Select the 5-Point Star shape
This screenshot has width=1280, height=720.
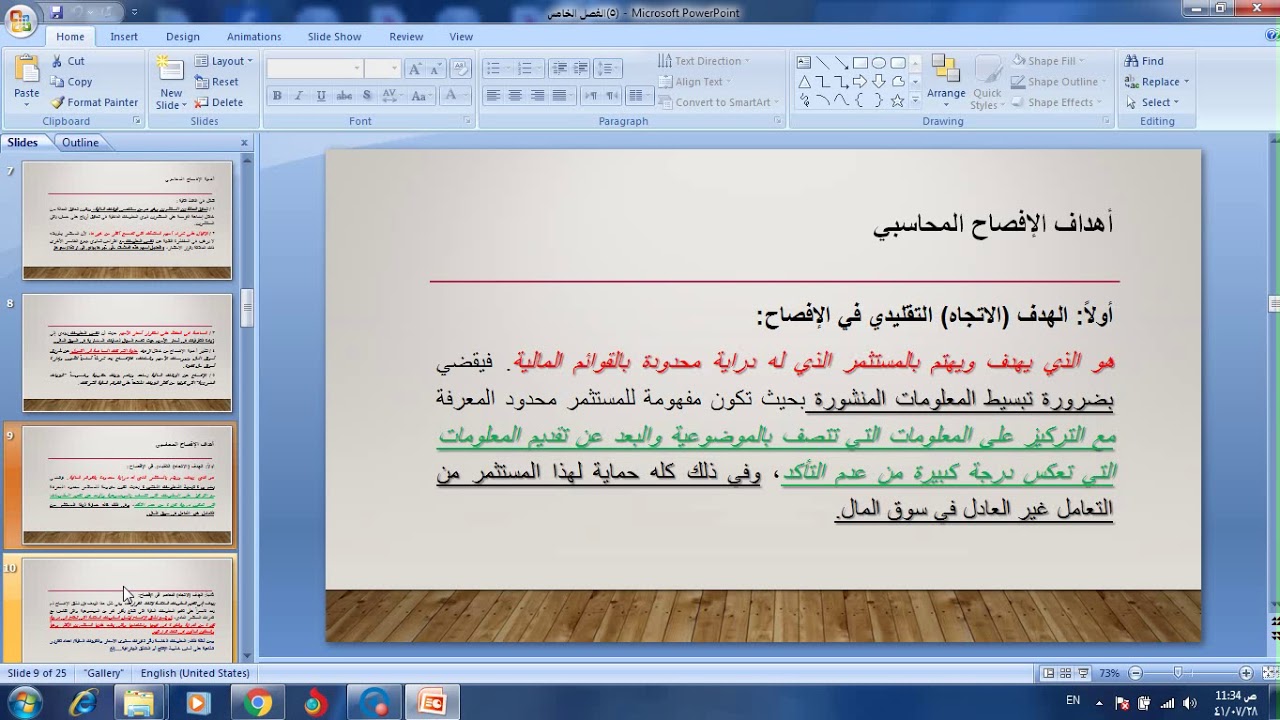897,100
